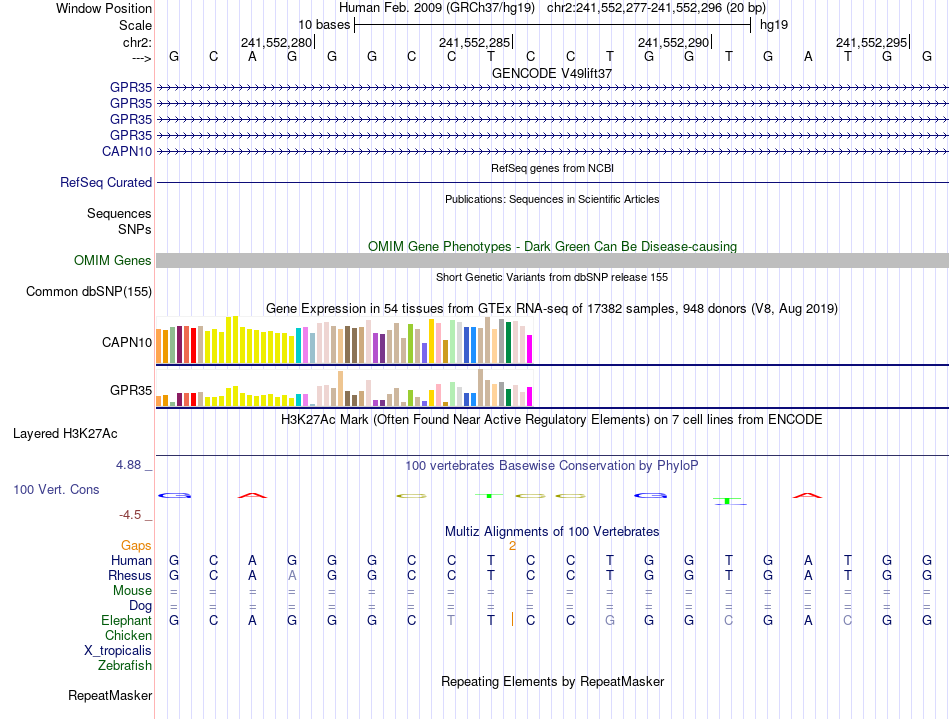950x719 pixels.
Task: Click position marker 241,552,290
Action: click(x=673, y=42)
